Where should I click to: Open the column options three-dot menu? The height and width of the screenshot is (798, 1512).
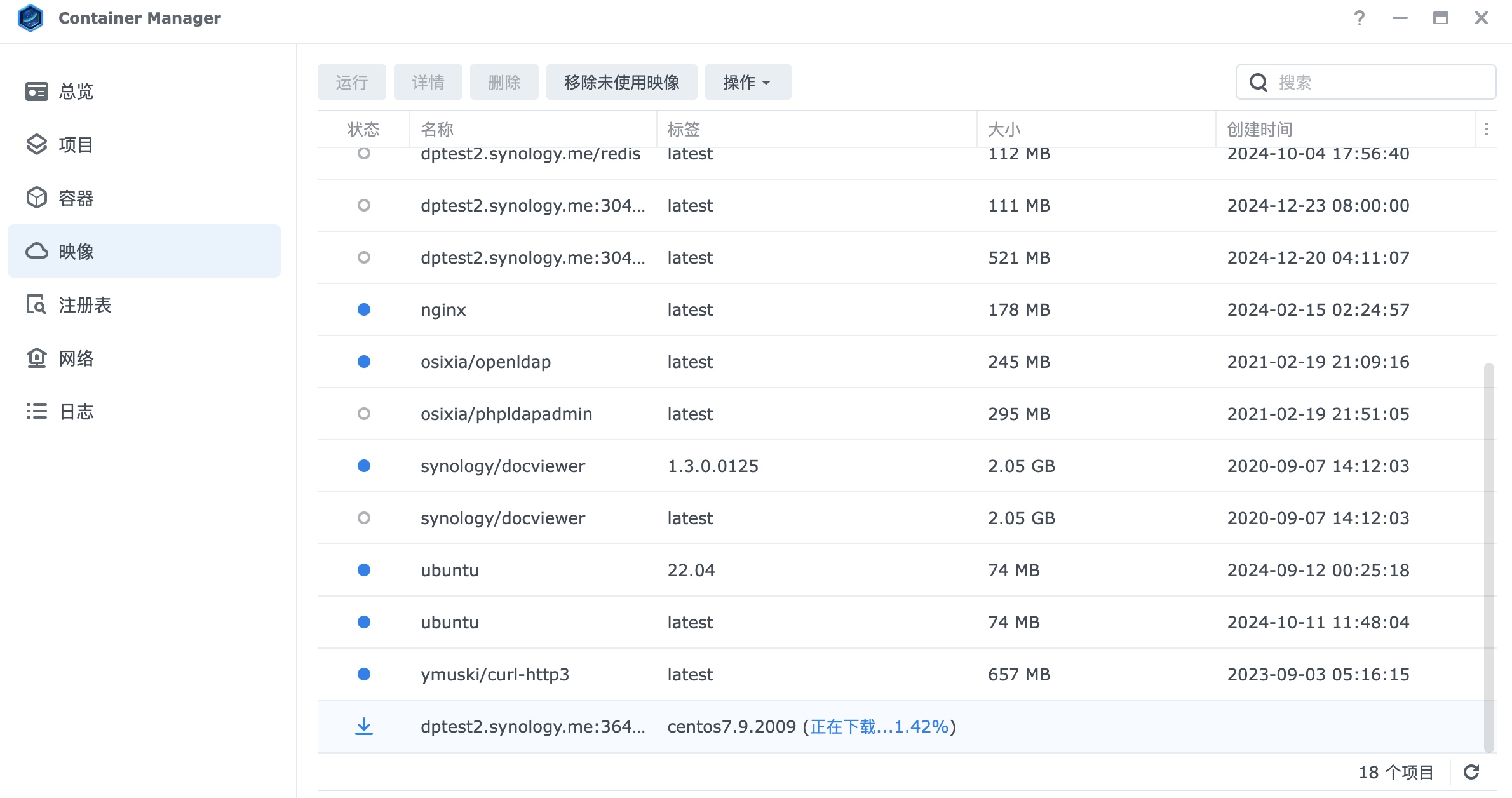pyautogui.click(x=1486, y=130)
